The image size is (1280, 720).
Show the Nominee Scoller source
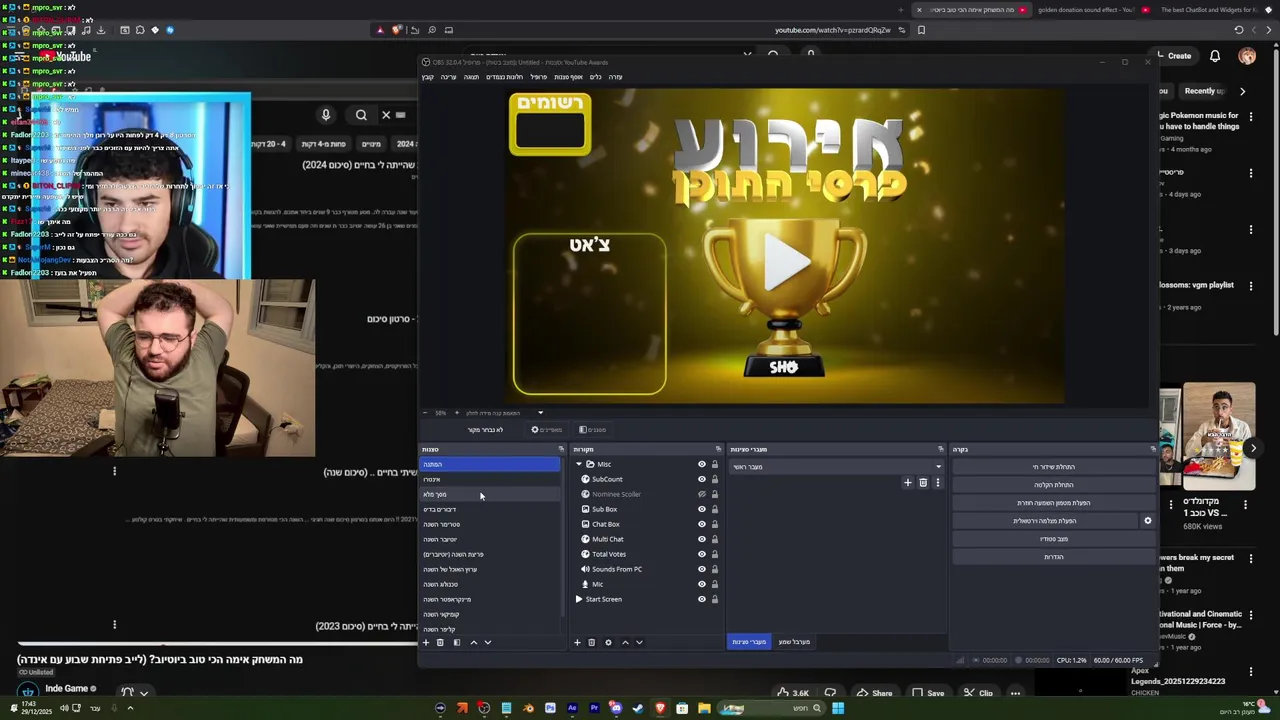(x=701, y=494)
